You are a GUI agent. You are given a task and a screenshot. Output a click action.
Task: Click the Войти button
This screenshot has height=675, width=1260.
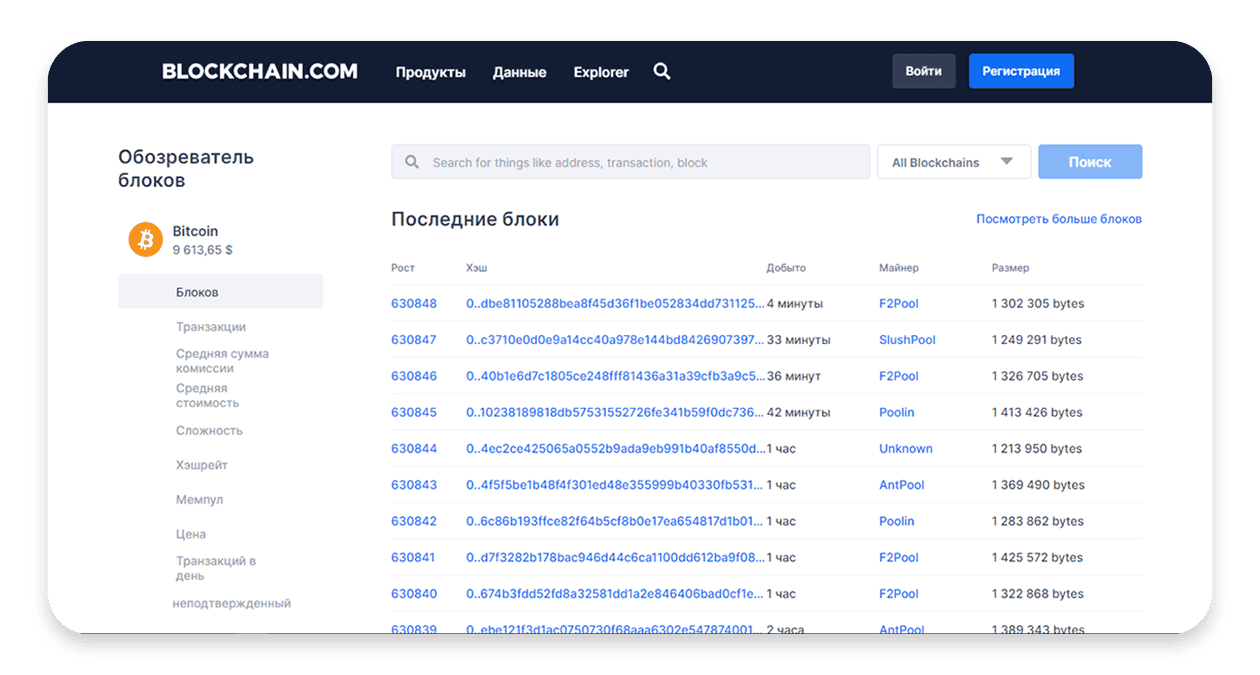[924, 71]
